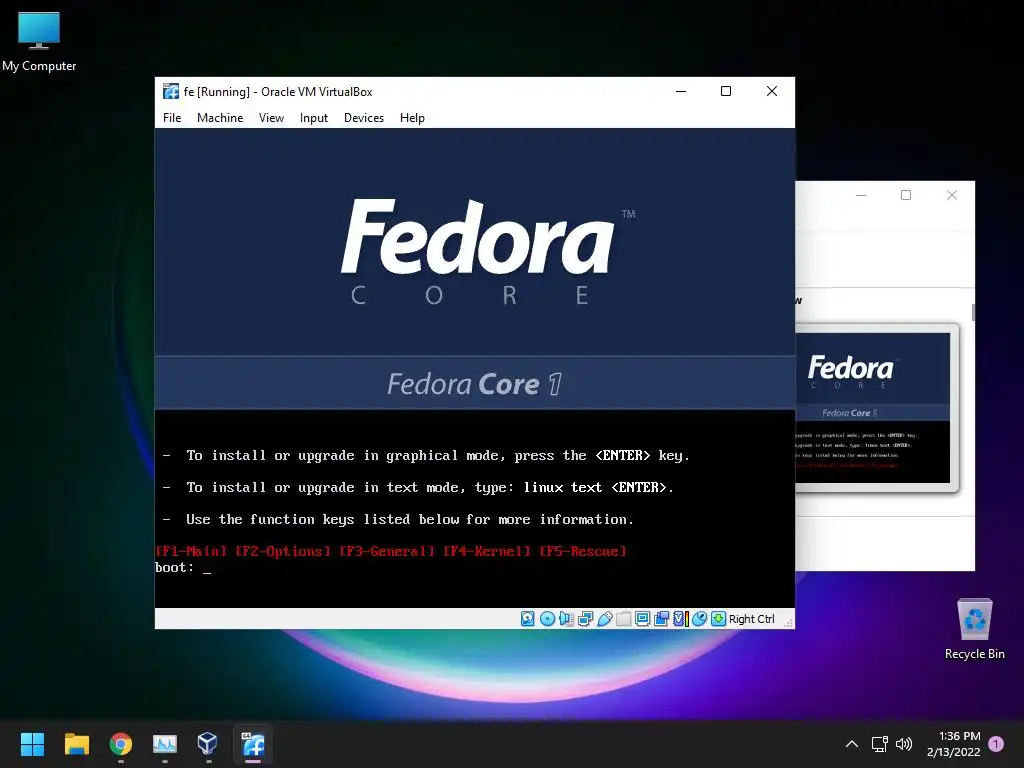The width and height of the screenshot is (1024, 768).
Task: Click the F3-General red text
Action: coord(387,551)
